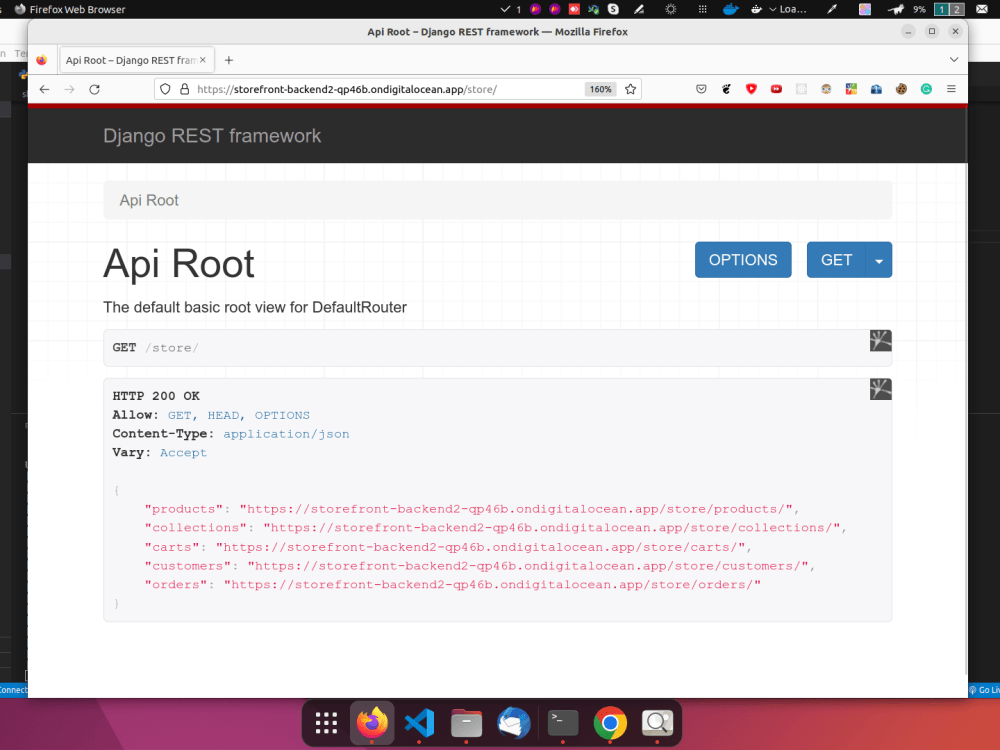Viewport: 1000px width, 750px height.
Task: Open the GNOME Shell integration extension
Action: (726, 89)
